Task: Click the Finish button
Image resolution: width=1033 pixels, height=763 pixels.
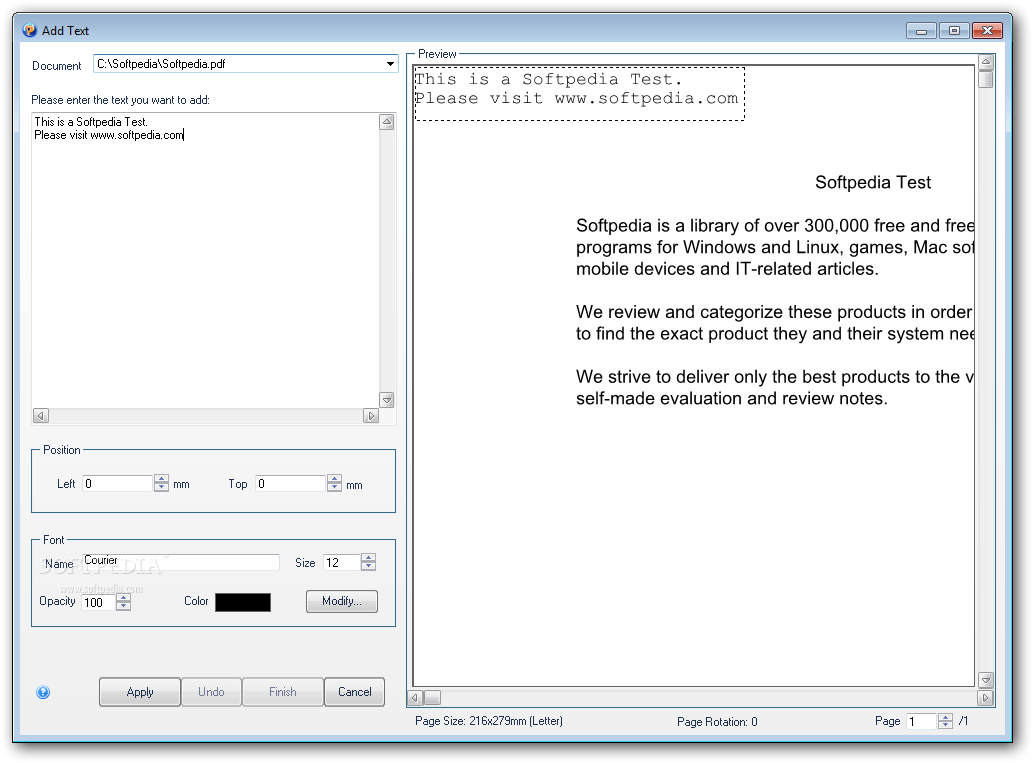Action: pos(283,692)
